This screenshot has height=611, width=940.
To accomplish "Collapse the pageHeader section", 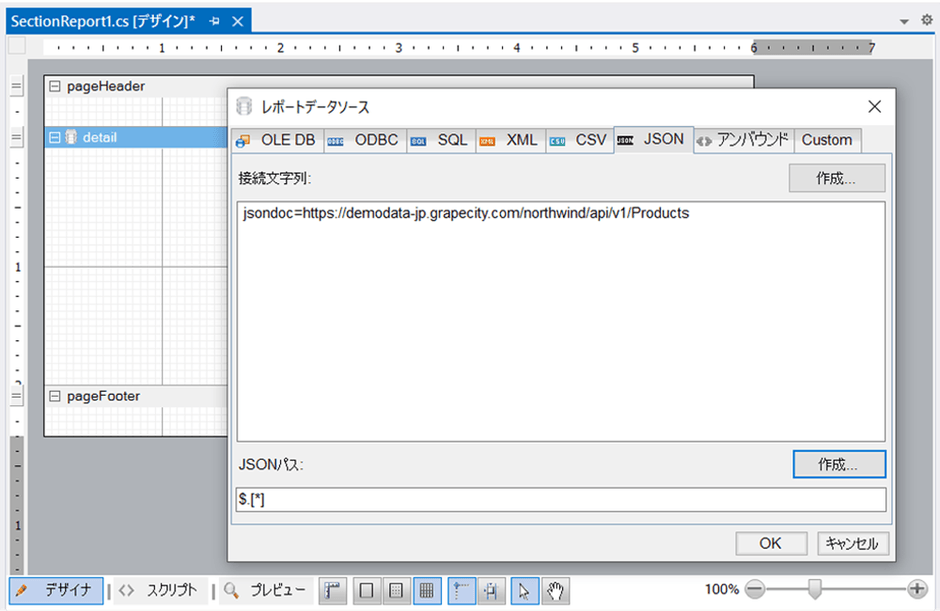I will [x=55, y=86].
